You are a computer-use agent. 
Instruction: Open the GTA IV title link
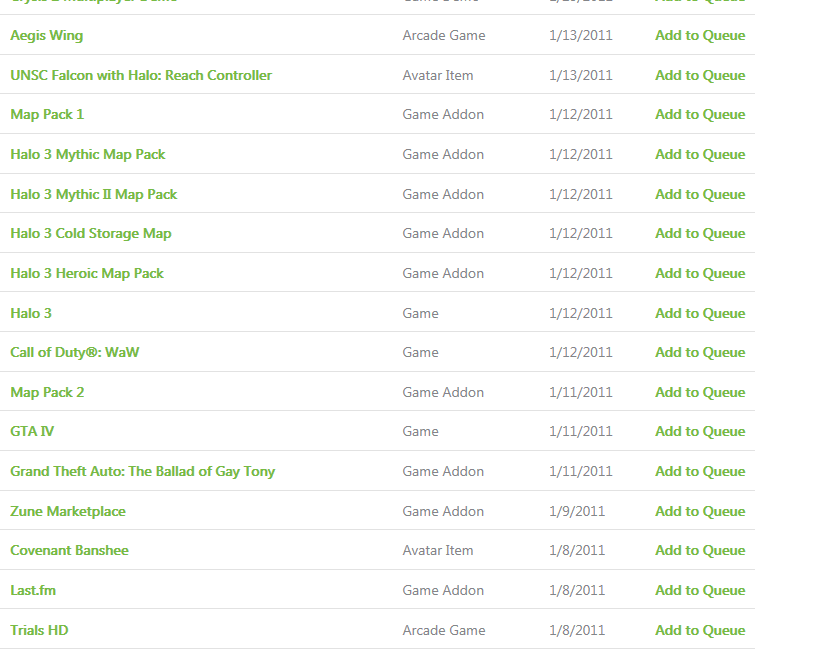32,431
